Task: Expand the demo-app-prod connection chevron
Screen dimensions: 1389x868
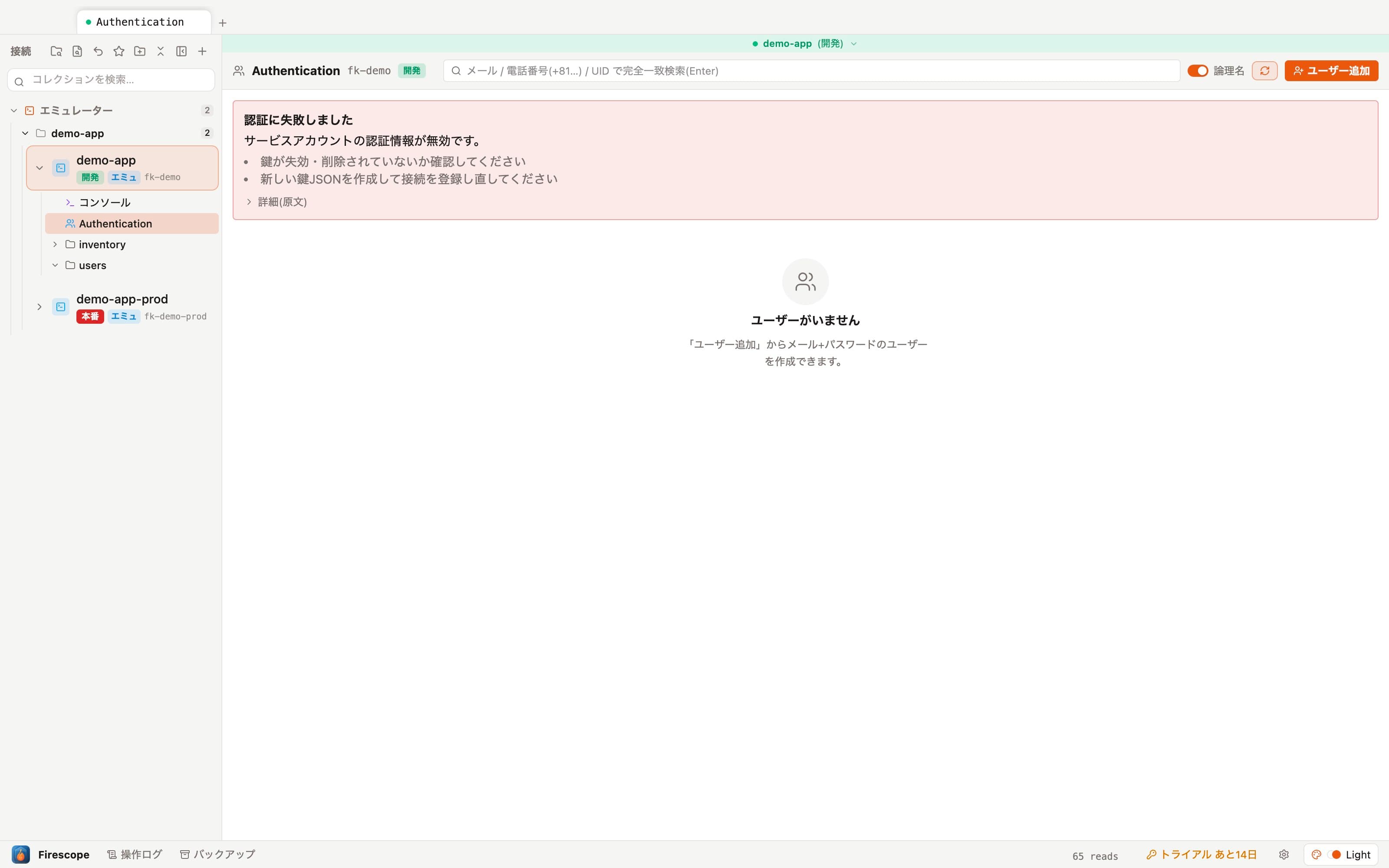Action: pyautogui.click(x=39, y=306)
